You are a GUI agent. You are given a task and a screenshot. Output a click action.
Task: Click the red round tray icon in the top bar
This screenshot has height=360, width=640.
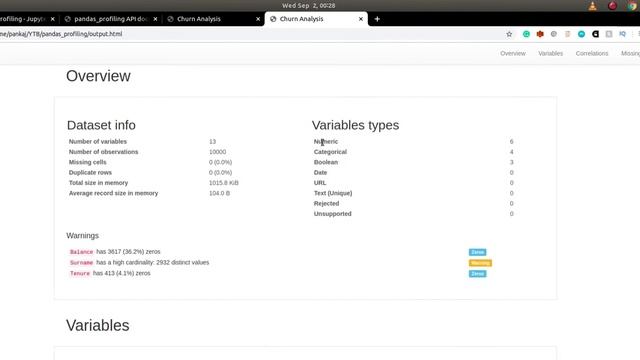pos(612,6)
